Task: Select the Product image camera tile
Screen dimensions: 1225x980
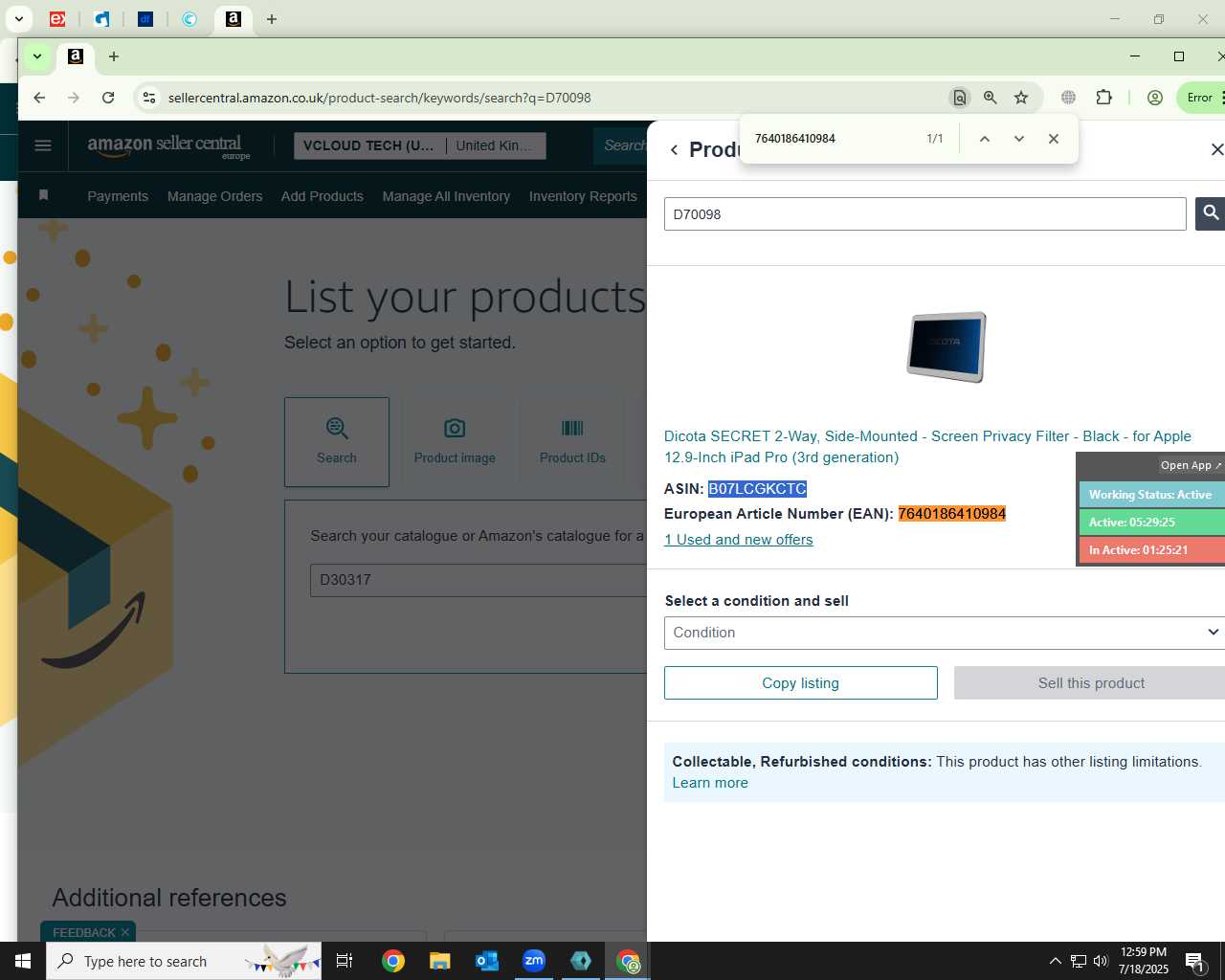Action: (455, 442)
